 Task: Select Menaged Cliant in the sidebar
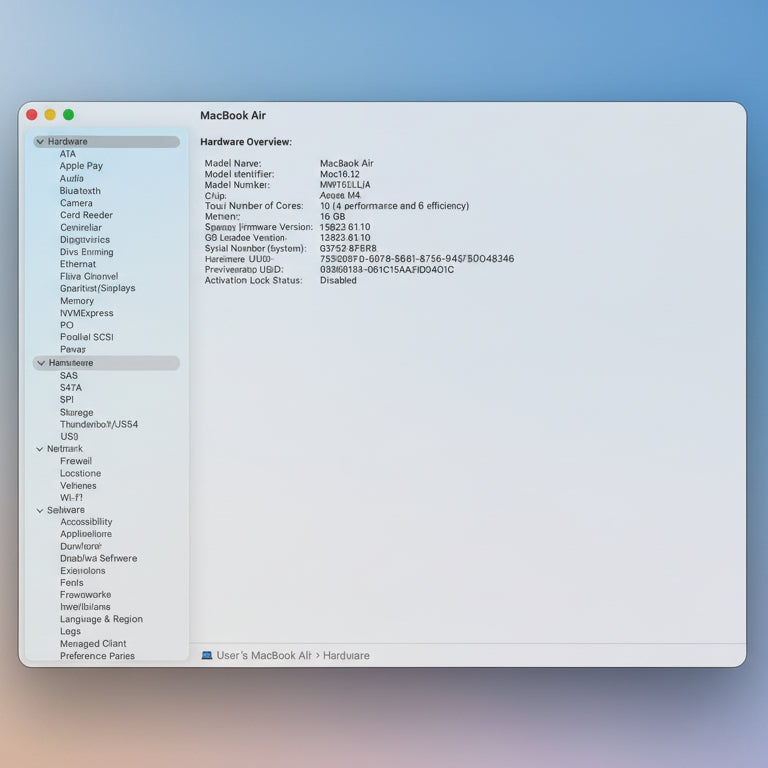coord(93,644)
